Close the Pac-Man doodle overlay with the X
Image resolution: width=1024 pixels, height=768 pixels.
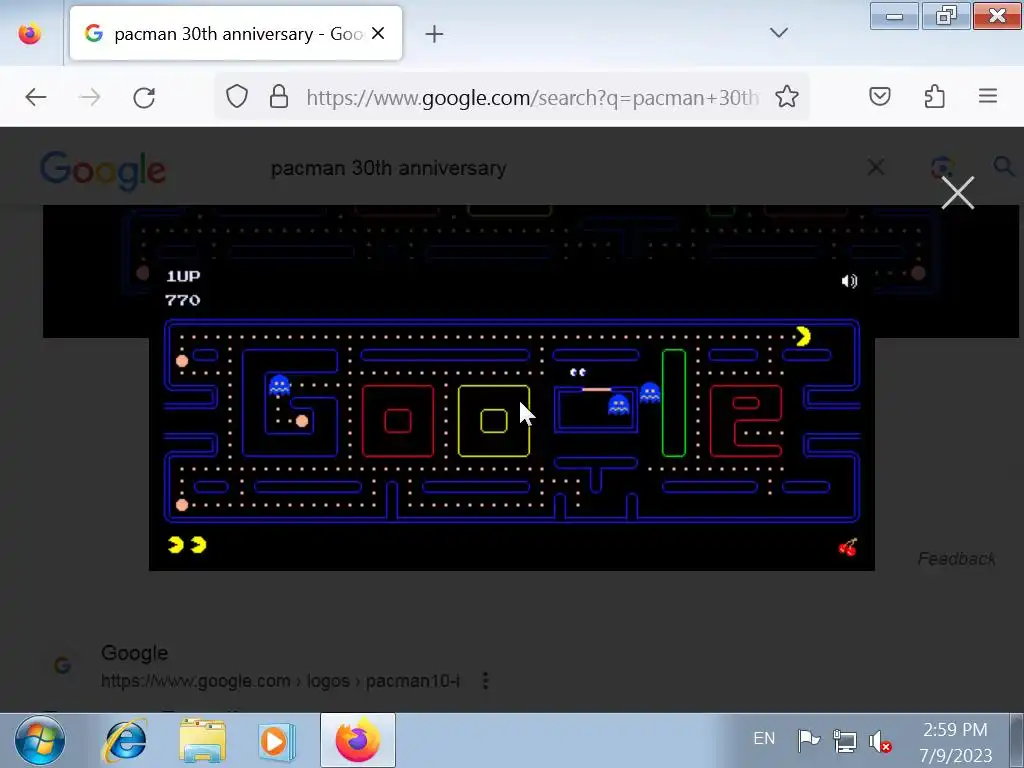957,193
